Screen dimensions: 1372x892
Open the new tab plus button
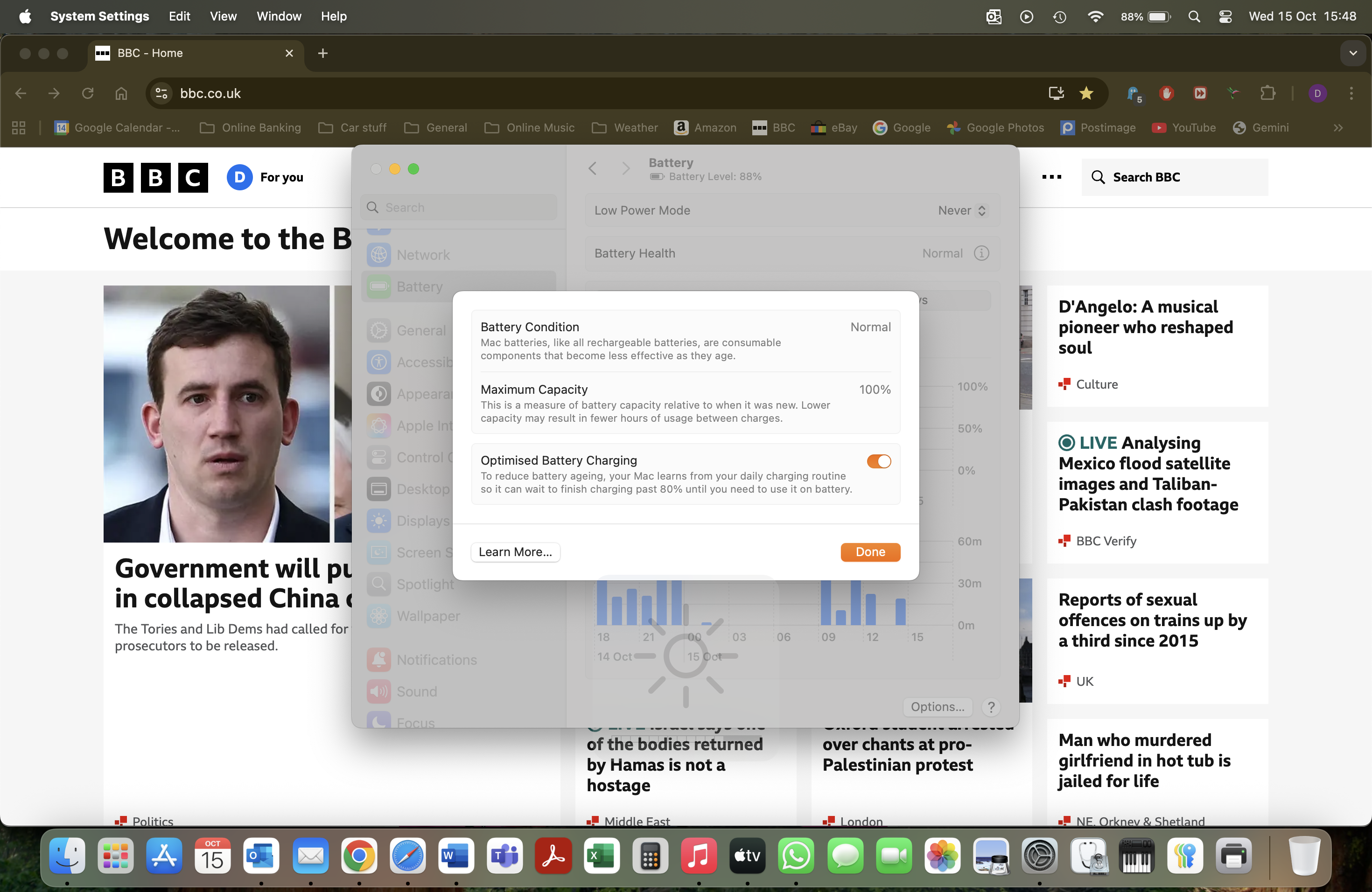(x=323, y=53)
